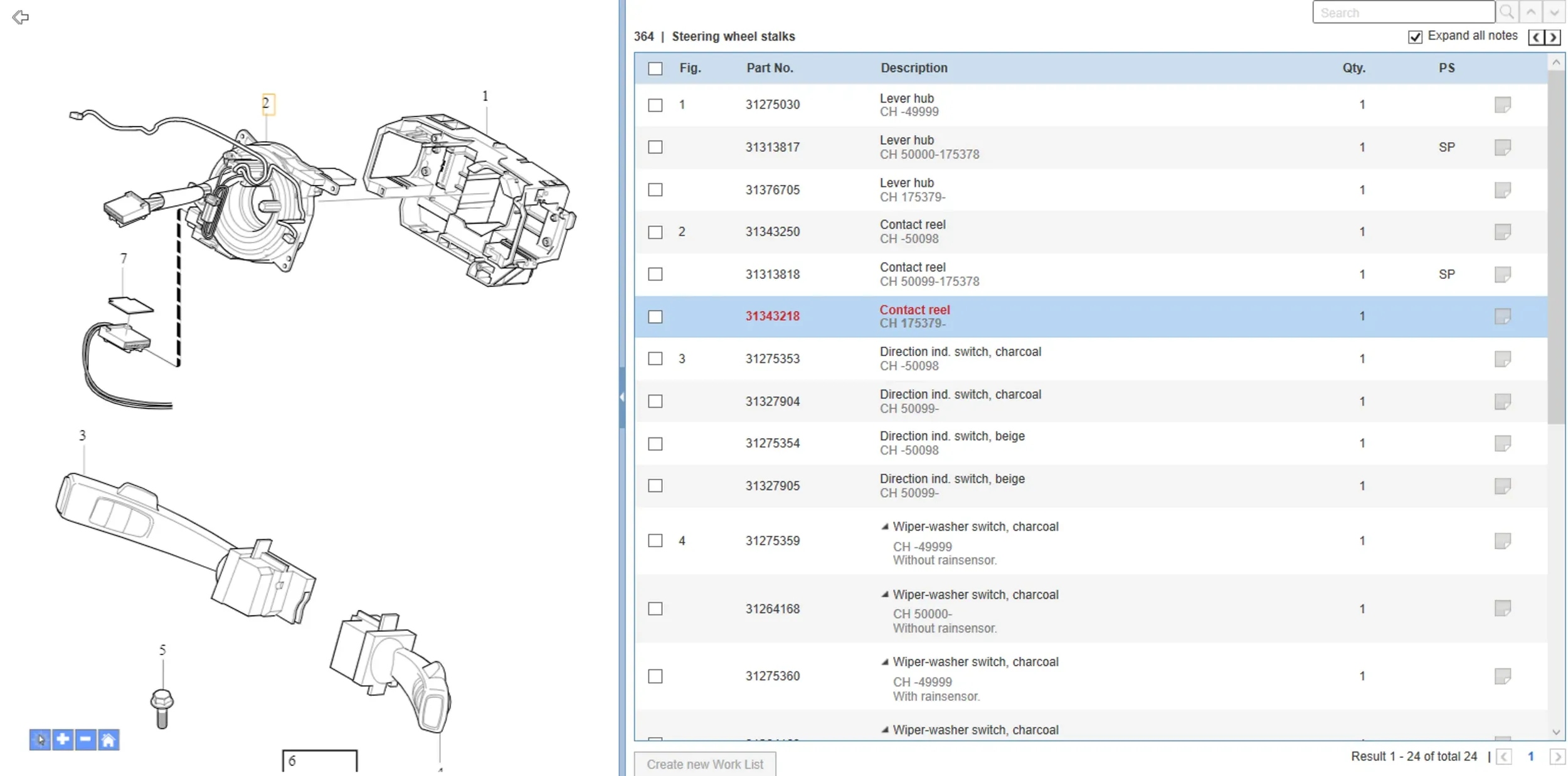
Task: Click page 1 link in results pager
Action: coord(1530,757)
